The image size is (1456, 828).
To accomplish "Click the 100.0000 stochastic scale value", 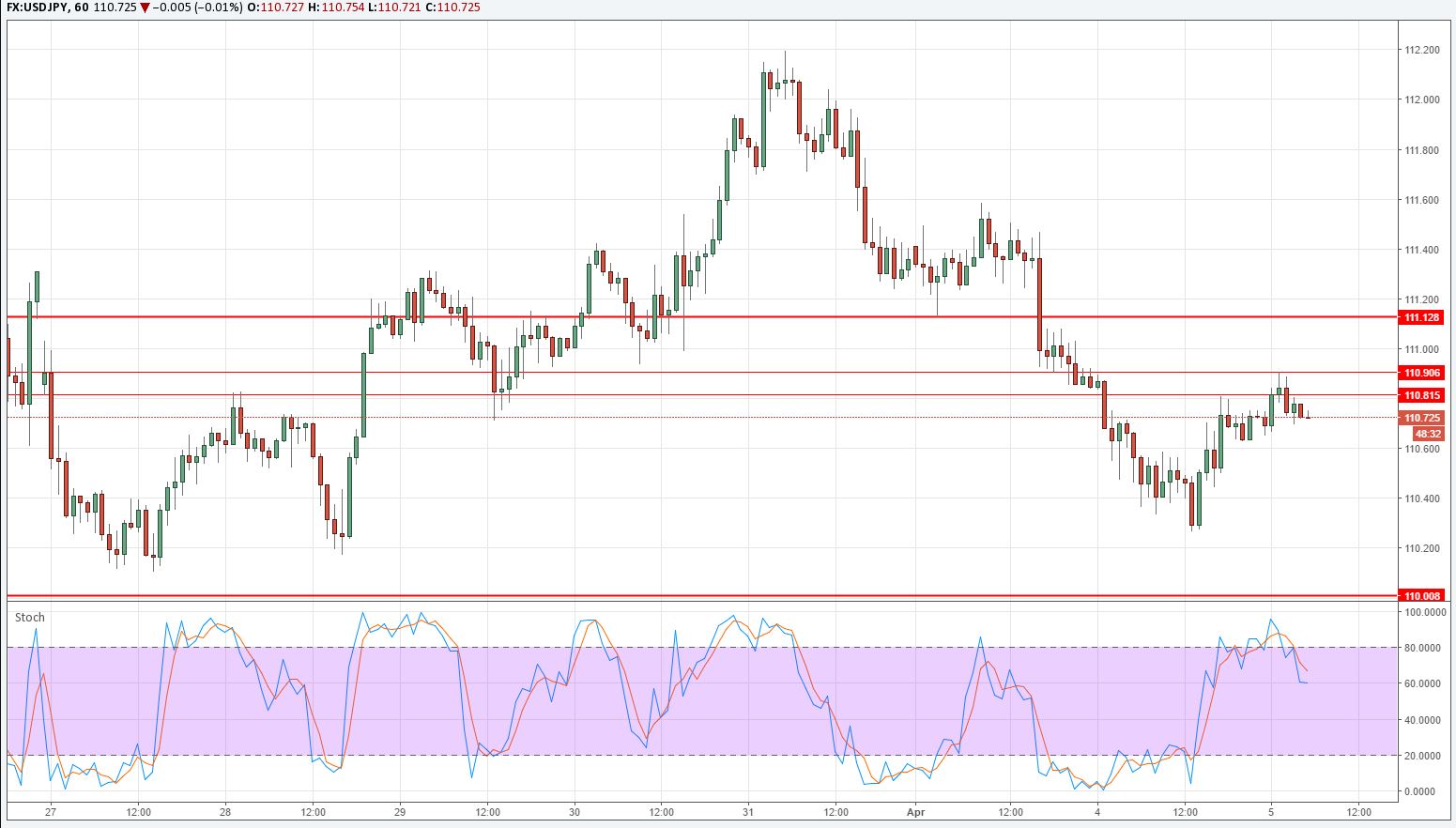I will pyautogui.click(x=1424, y=612).
